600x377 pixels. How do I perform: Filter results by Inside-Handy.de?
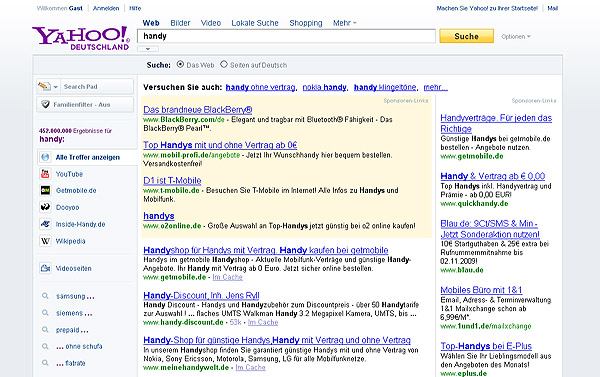tap(80, 224)
